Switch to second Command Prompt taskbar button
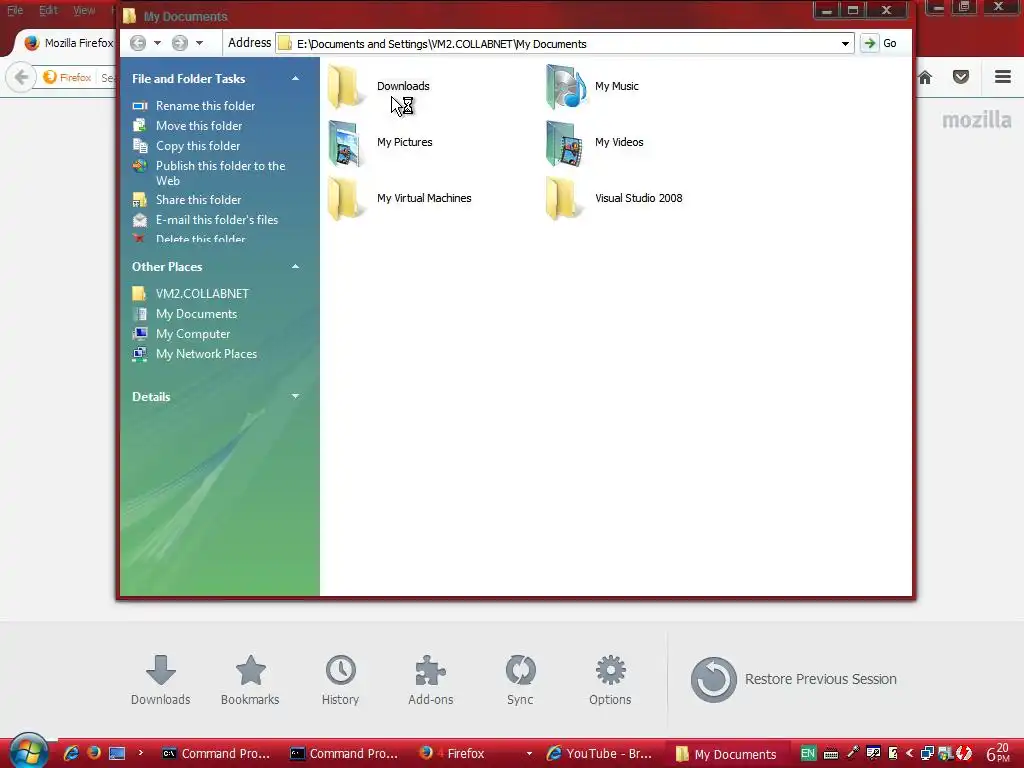This screenshot has height=768, width=1024. click(345, 754)
